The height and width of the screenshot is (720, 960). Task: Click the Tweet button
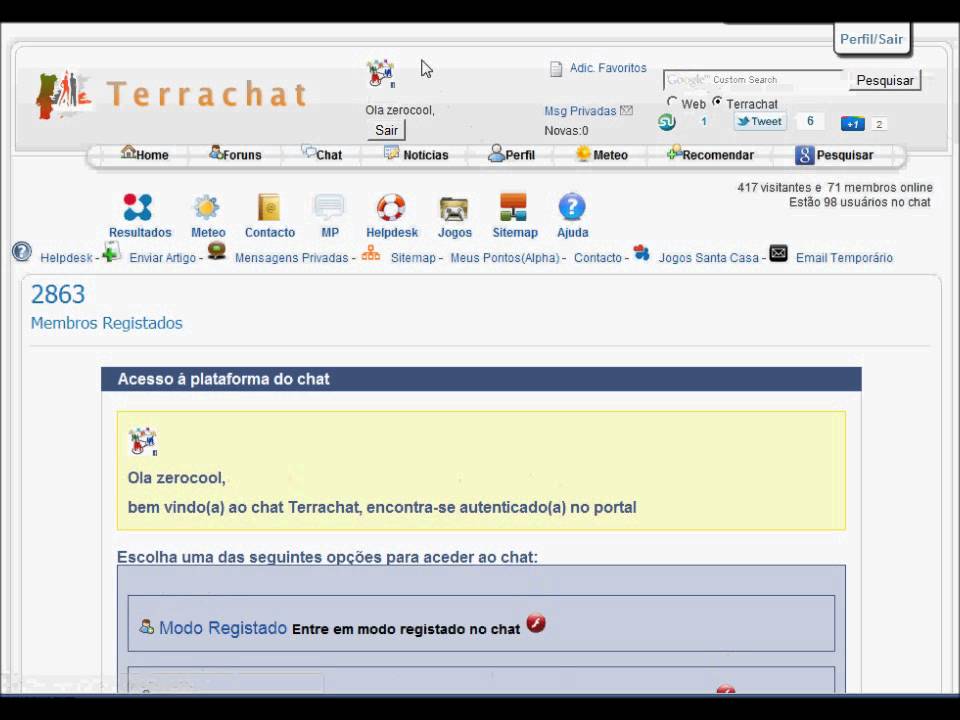760,121
